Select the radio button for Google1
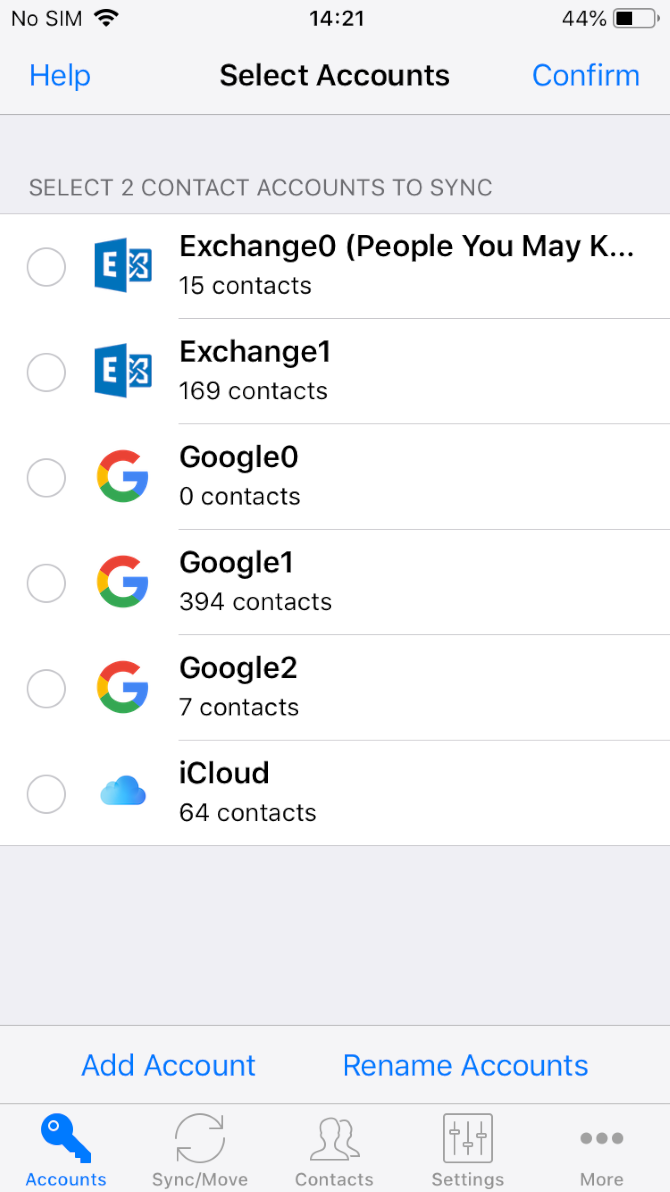670x1192 pixels. pyautogui.click(x=46, y=583)
